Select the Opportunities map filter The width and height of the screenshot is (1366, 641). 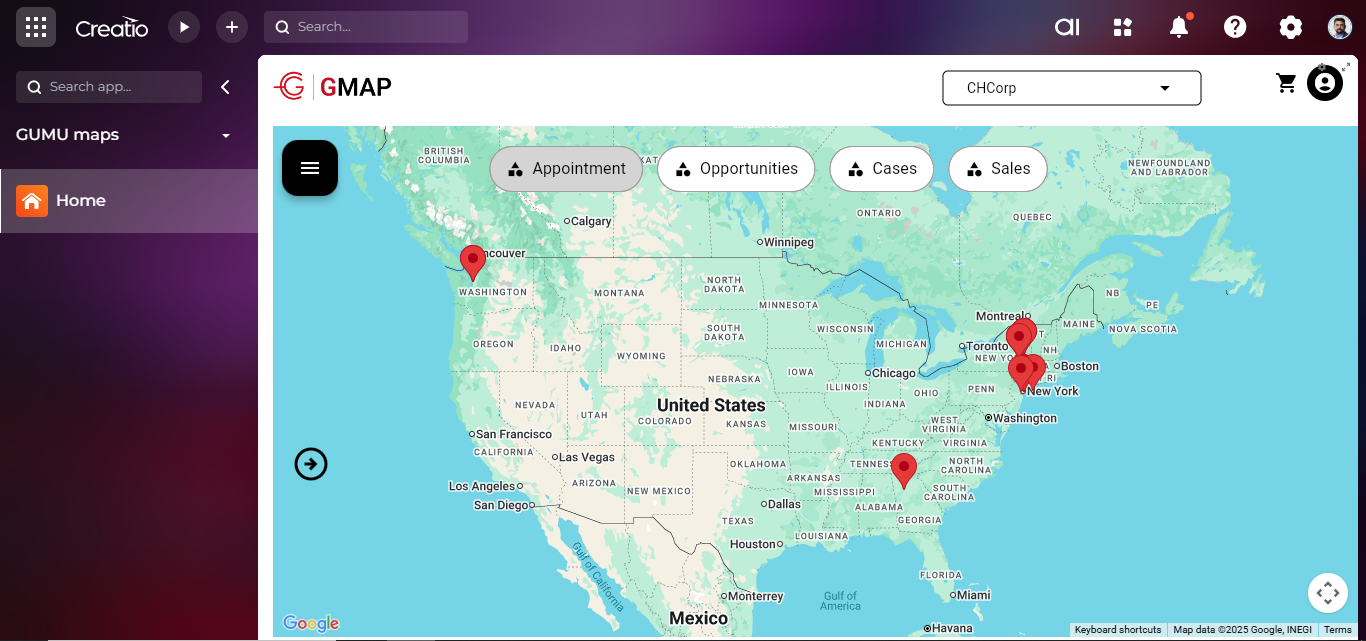point(736,169)
